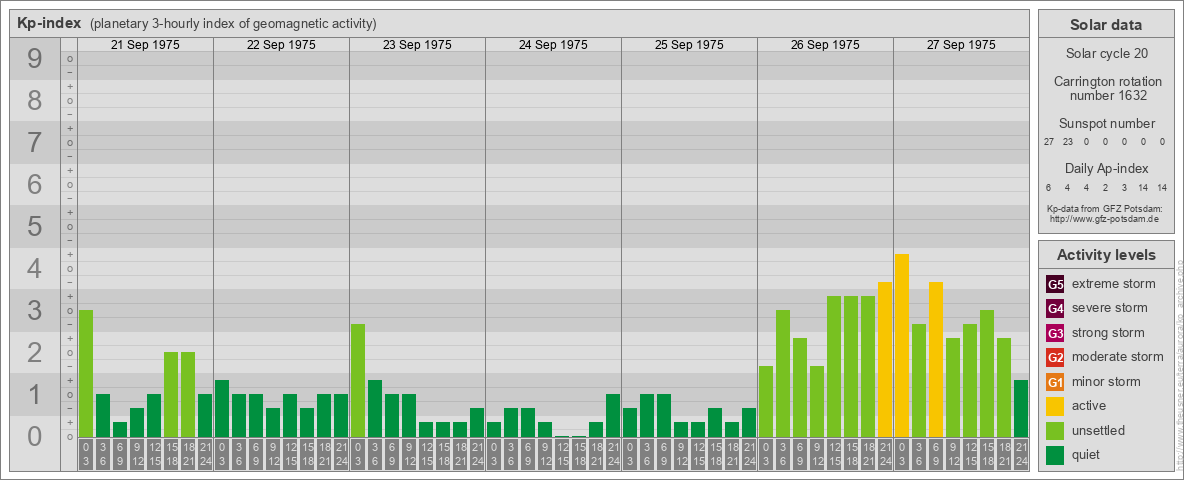Viewport: 1184px width, 480px height.
Task: Click the G3 strong storm icon
Action: click(x=1055, y=333)
